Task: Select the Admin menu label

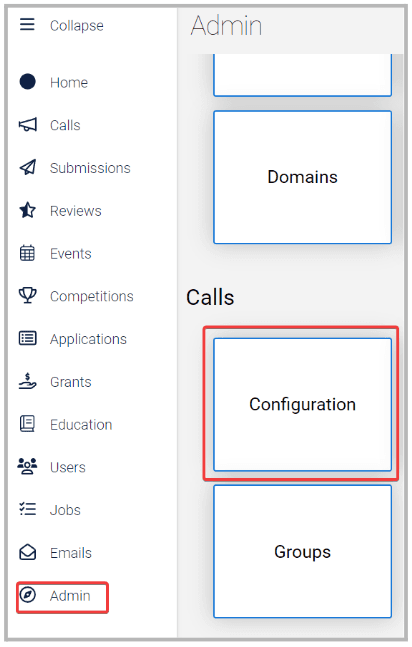Action: [x=70, y=596]
